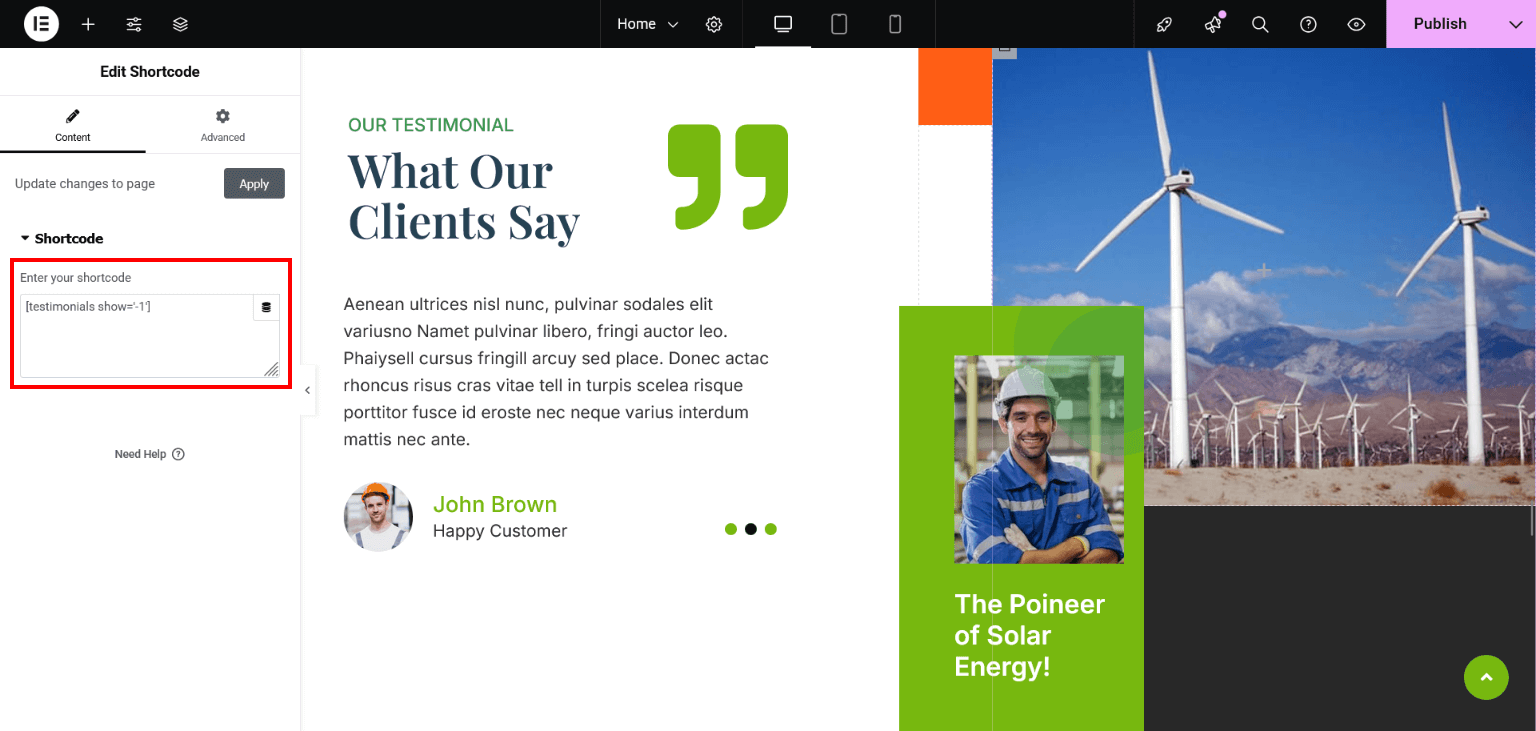Click the Elementor logo menu
Image resolution: width=1536 pixels, height=731 pixels.
41,24
